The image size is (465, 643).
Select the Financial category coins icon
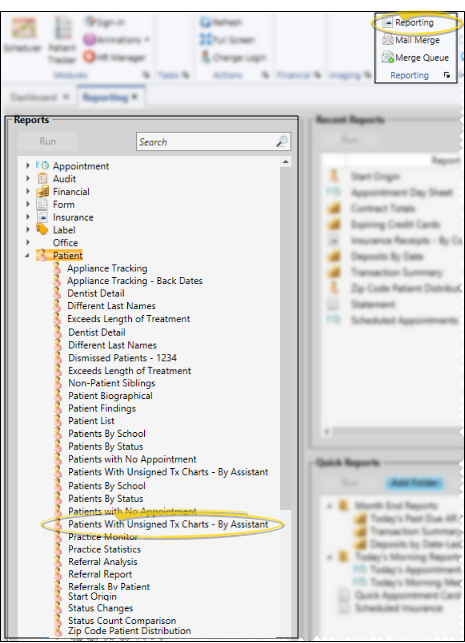pyautogui.click(x=42, y=192)
